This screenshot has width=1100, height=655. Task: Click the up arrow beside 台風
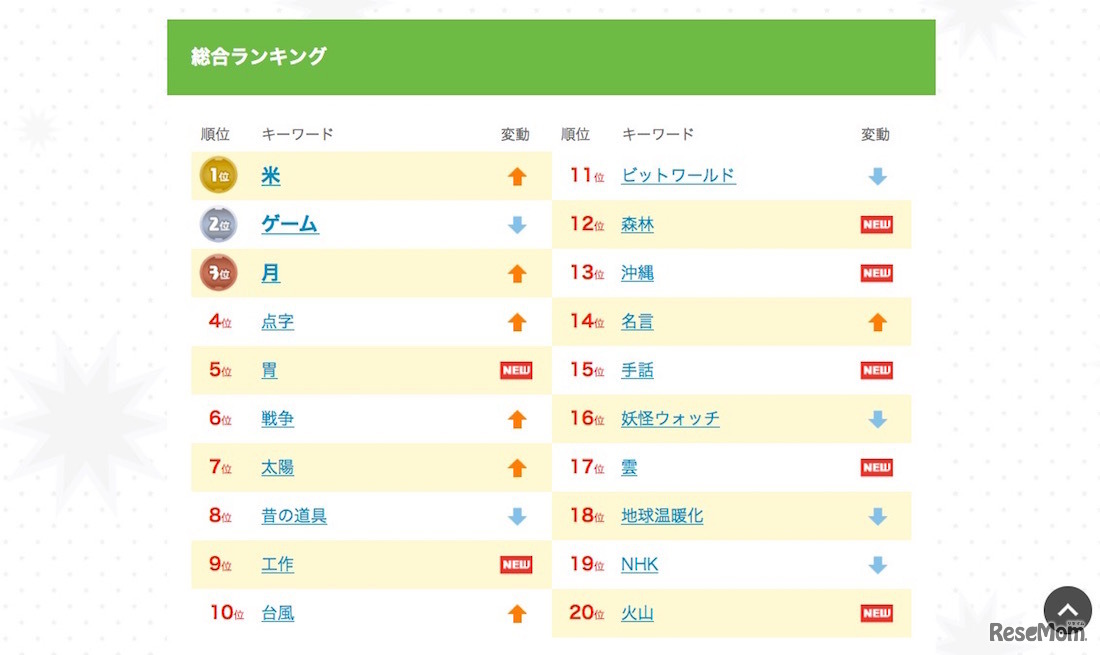tap(517, 613)
